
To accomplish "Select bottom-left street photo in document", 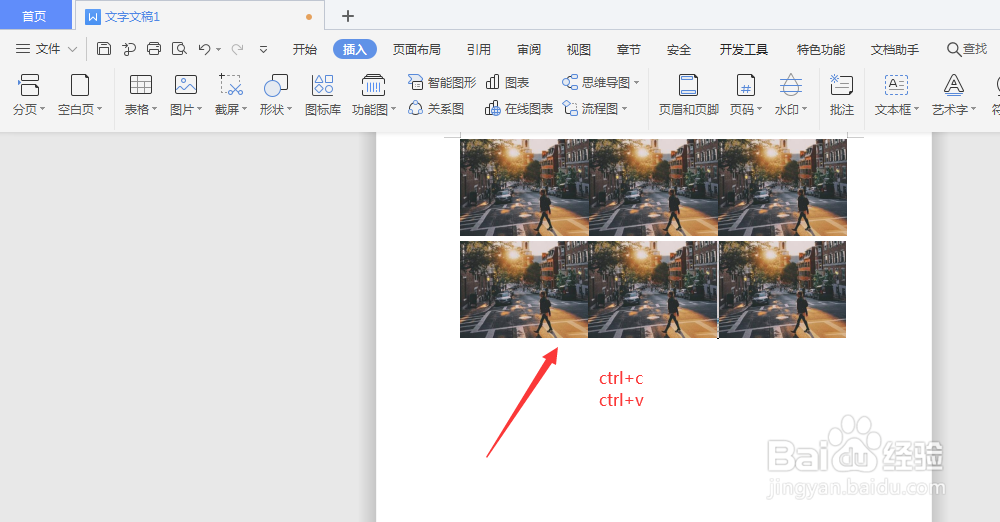I will (x=524, y=289).
